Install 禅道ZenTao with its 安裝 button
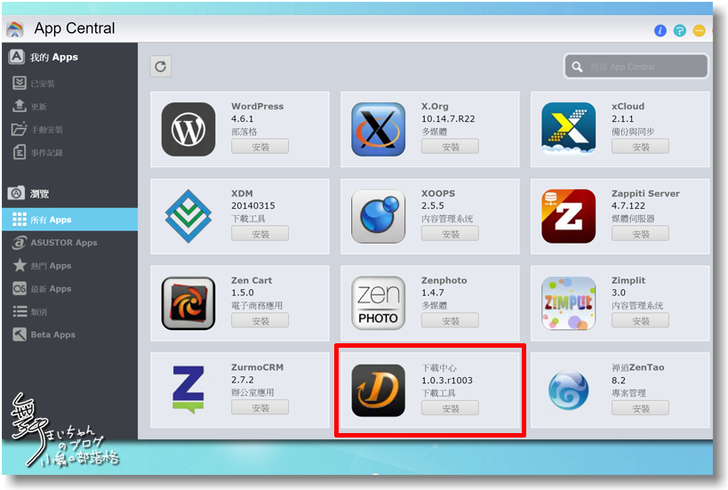The image size is (728, 490). pos(640,408)
